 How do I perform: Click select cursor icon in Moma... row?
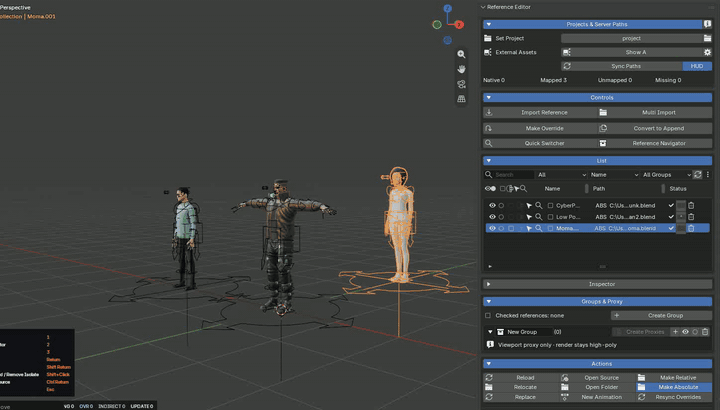click(x=529, y=228)
